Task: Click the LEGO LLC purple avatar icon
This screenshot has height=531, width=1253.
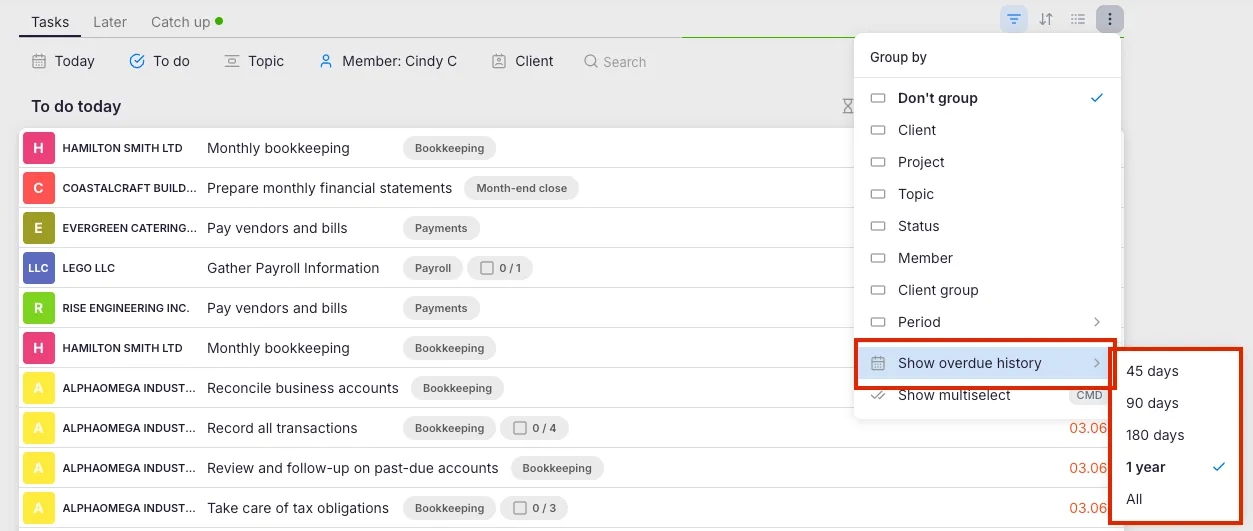Action: 38,268
